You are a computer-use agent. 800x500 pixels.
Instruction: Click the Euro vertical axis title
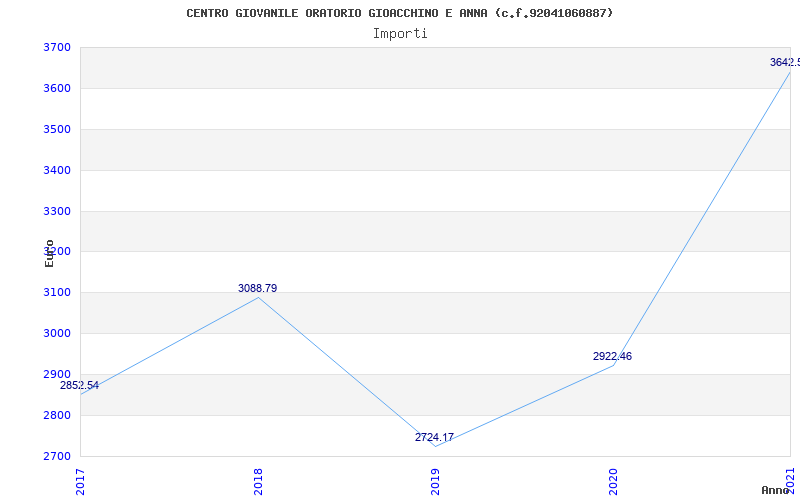point(49,254)
